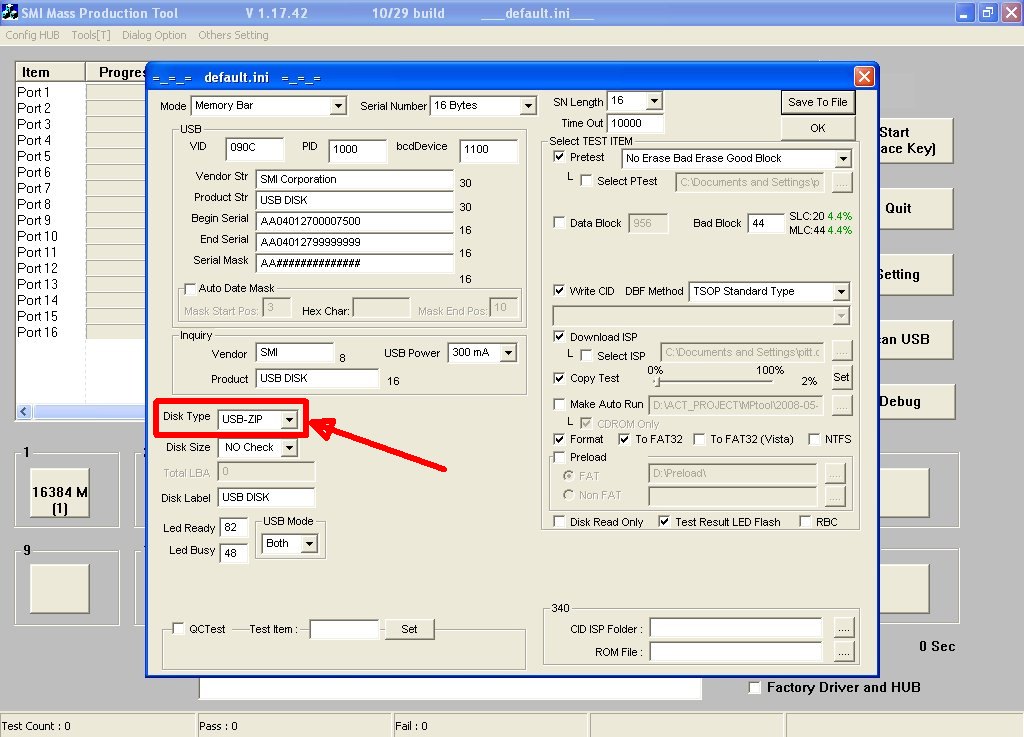
Task: Toggle Test Result LED Flash checkbox
Action: coord(664,522)
